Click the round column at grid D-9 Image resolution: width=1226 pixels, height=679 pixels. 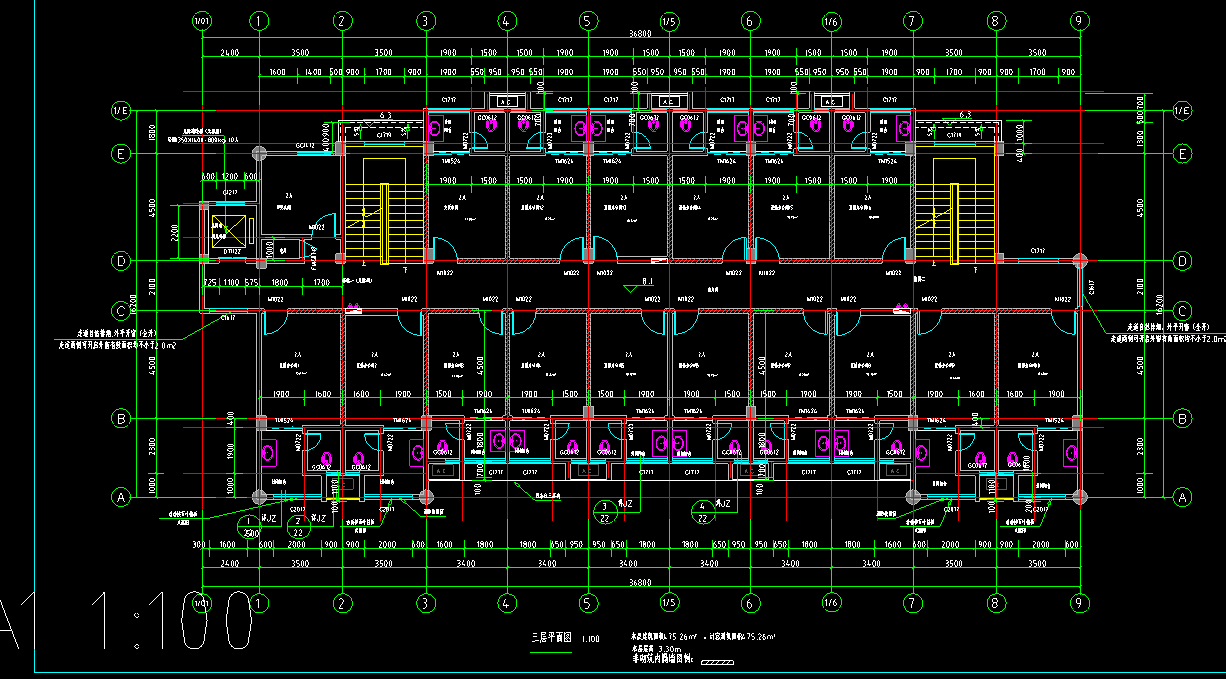[x=1079, y=261]
